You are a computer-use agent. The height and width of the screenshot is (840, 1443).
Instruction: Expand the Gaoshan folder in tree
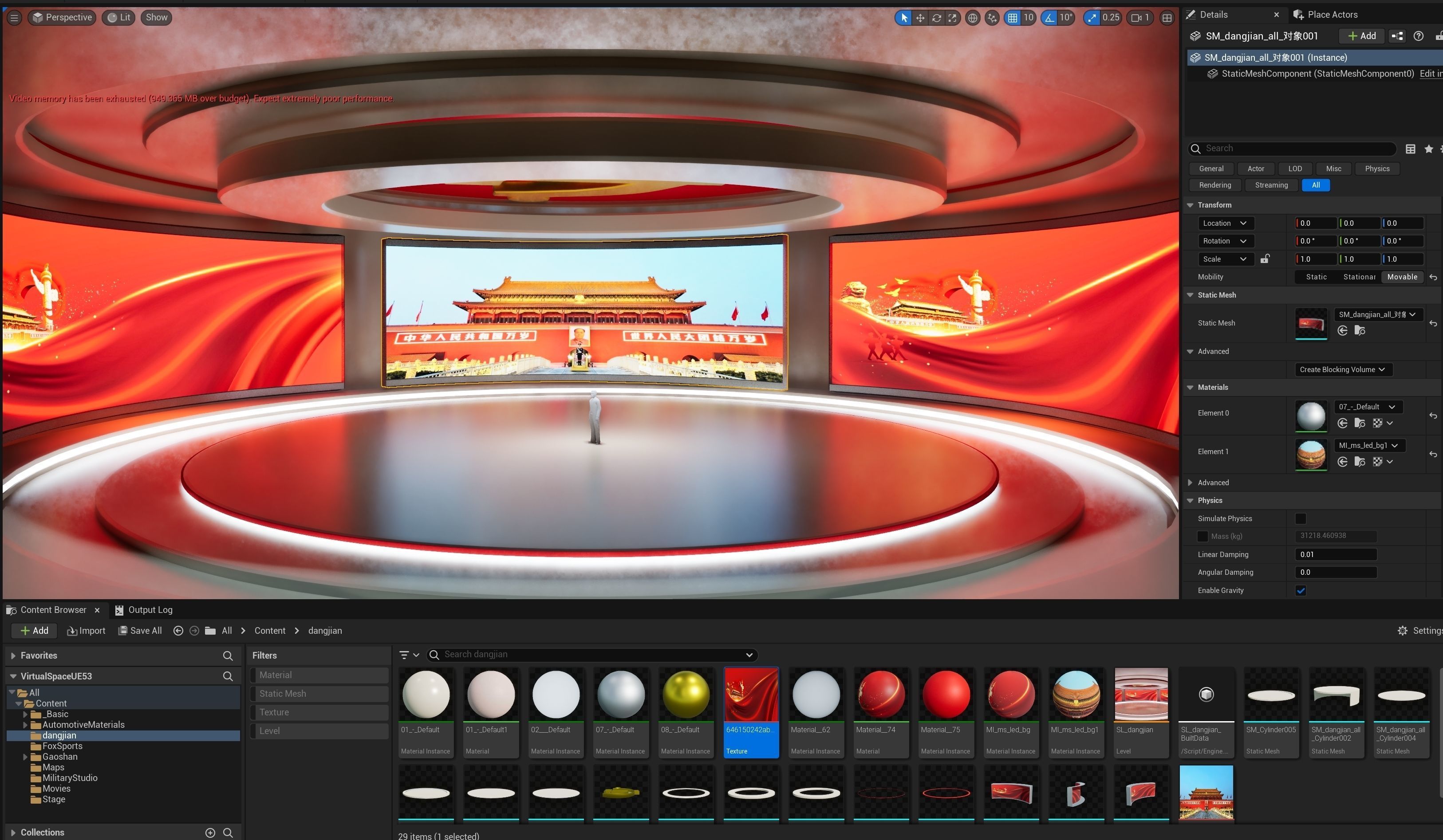coord(24,757)
